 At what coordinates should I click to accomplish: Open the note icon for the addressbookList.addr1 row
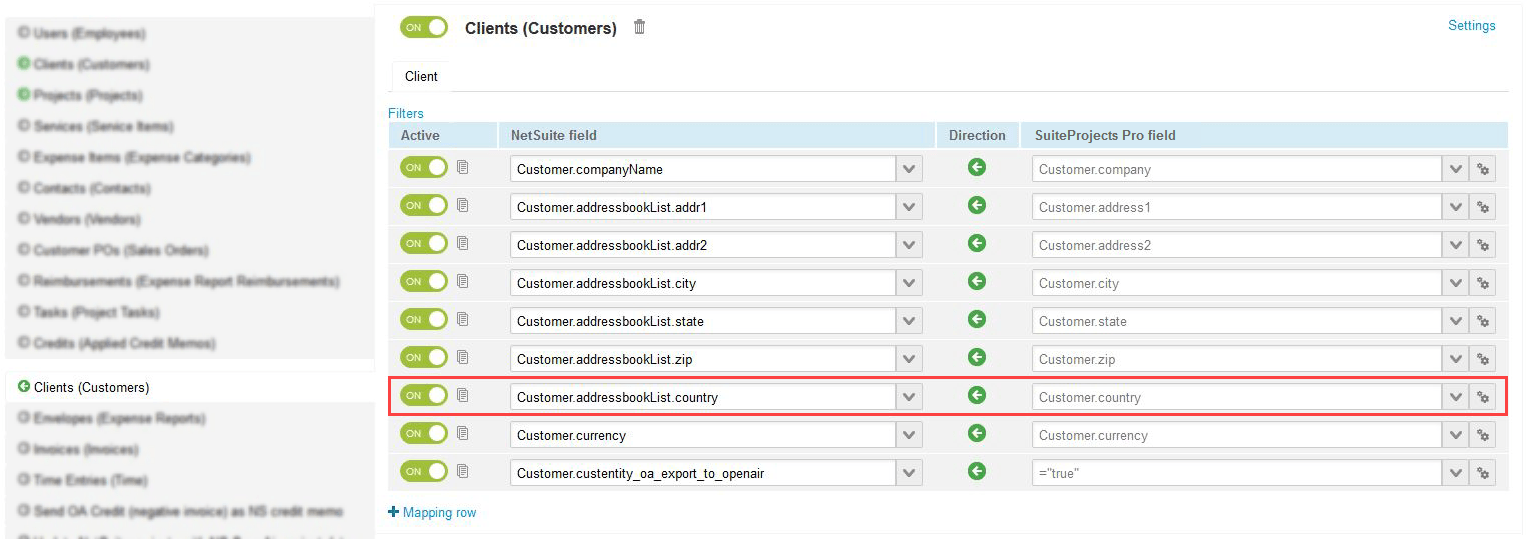pos(463,205)
